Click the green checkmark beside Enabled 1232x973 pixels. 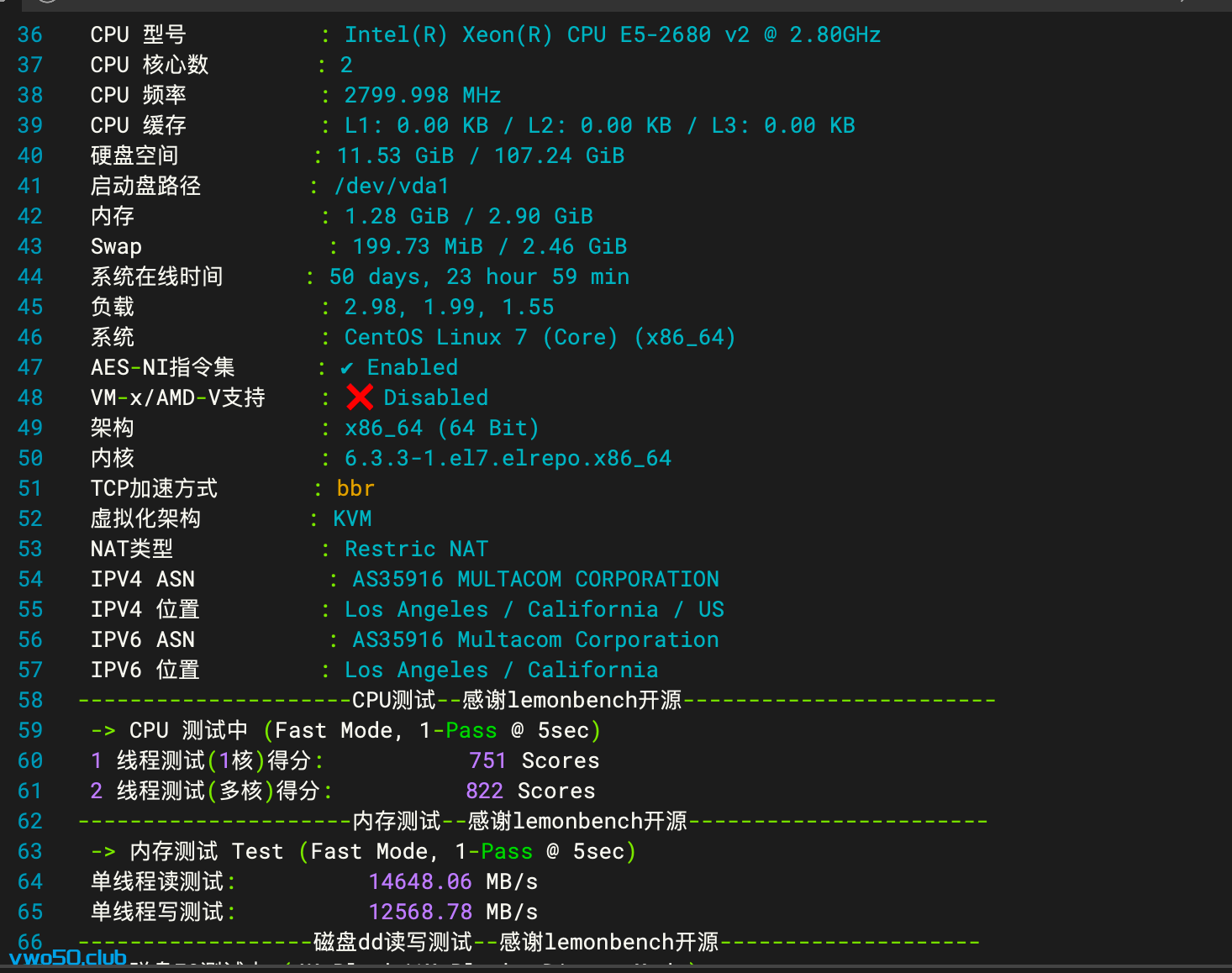coord(347,368)
